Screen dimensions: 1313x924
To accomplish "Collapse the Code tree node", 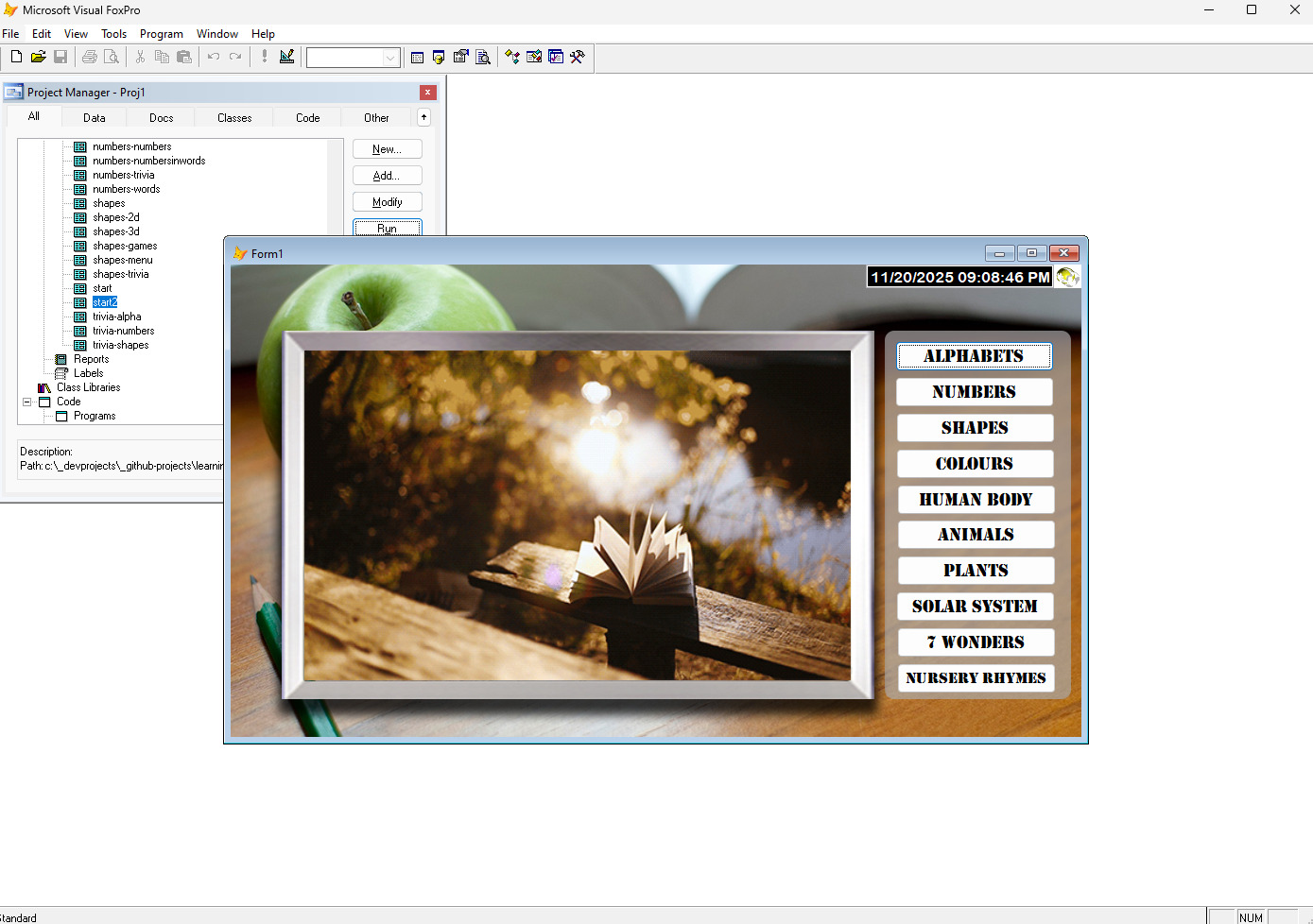I will (x=27, y=402).
